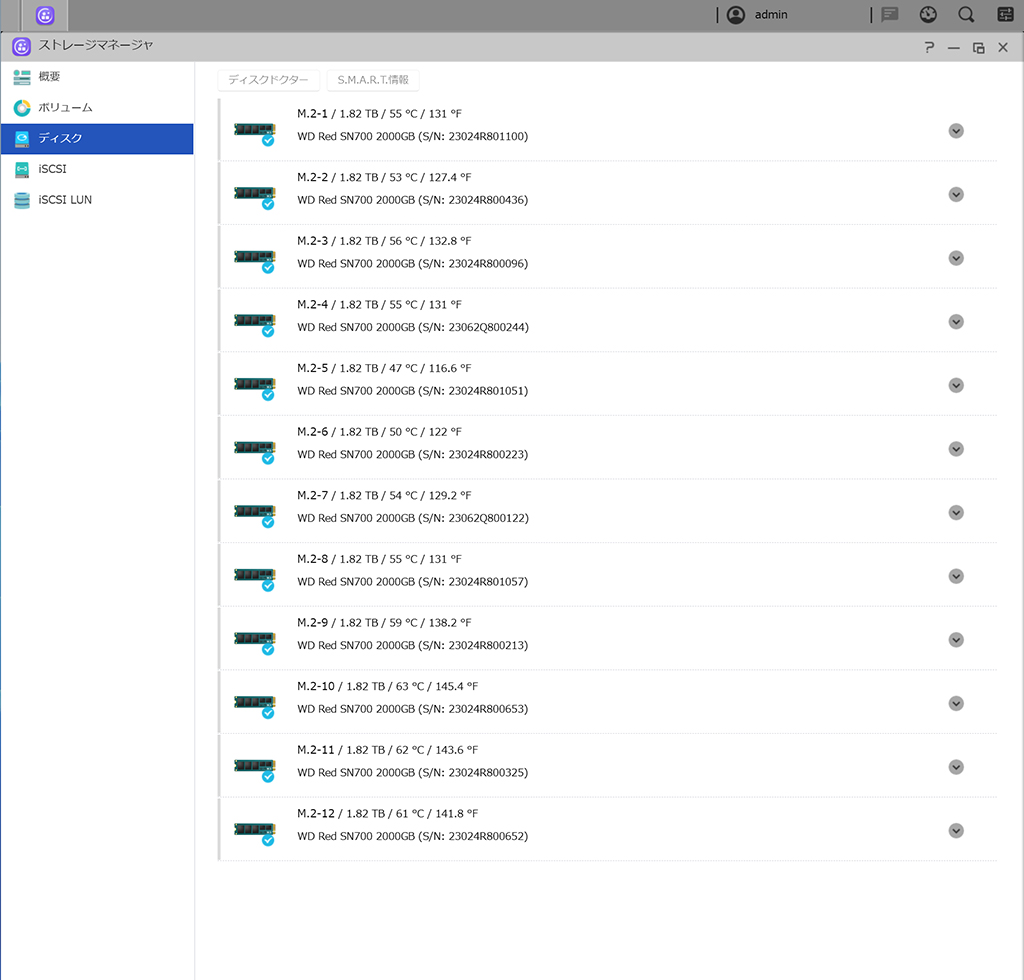Select the M.2-5 47 °C temperature line

384,368
